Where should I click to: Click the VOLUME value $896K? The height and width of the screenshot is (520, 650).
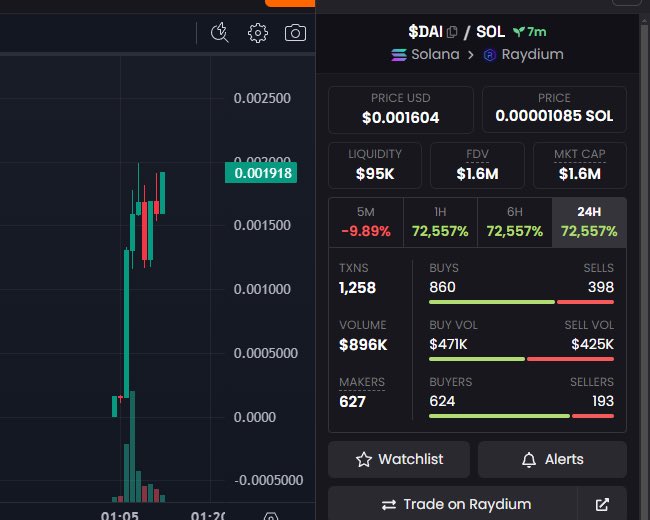click(x=363, y=345)
